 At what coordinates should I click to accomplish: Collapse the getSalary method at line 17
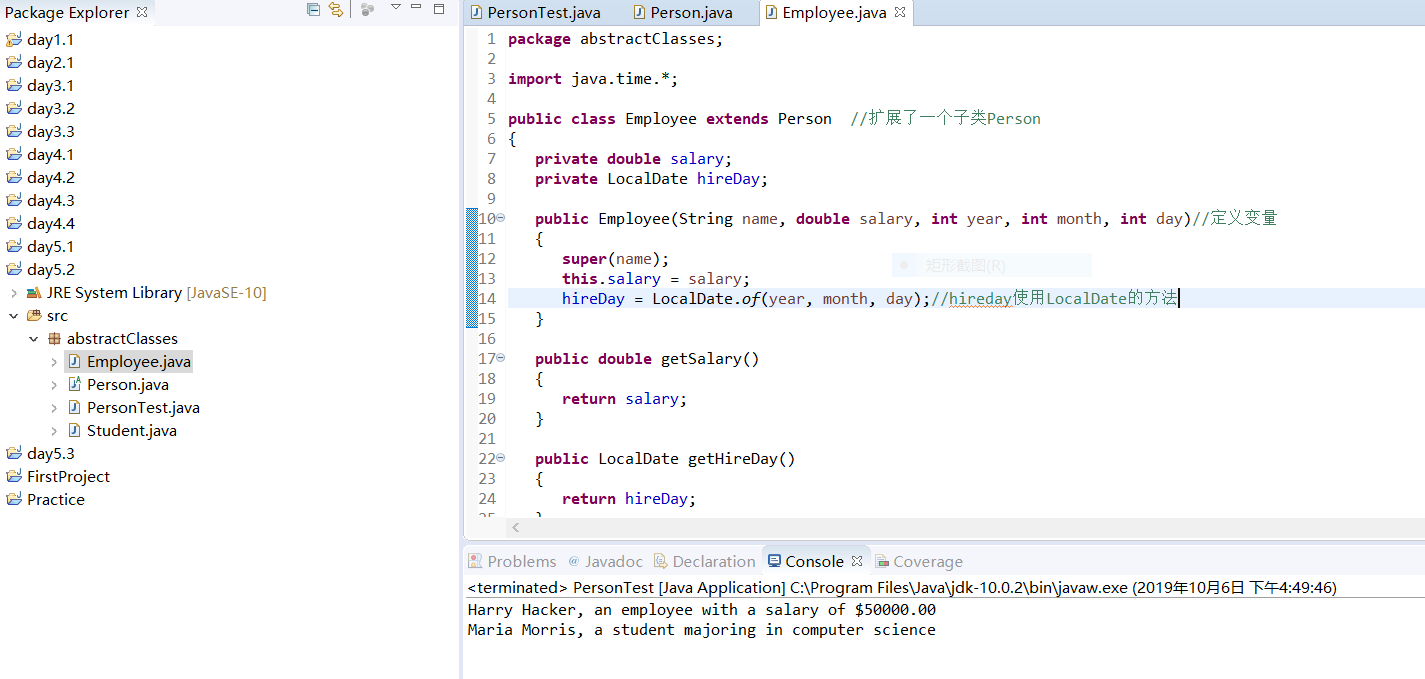tap(501, 358)
